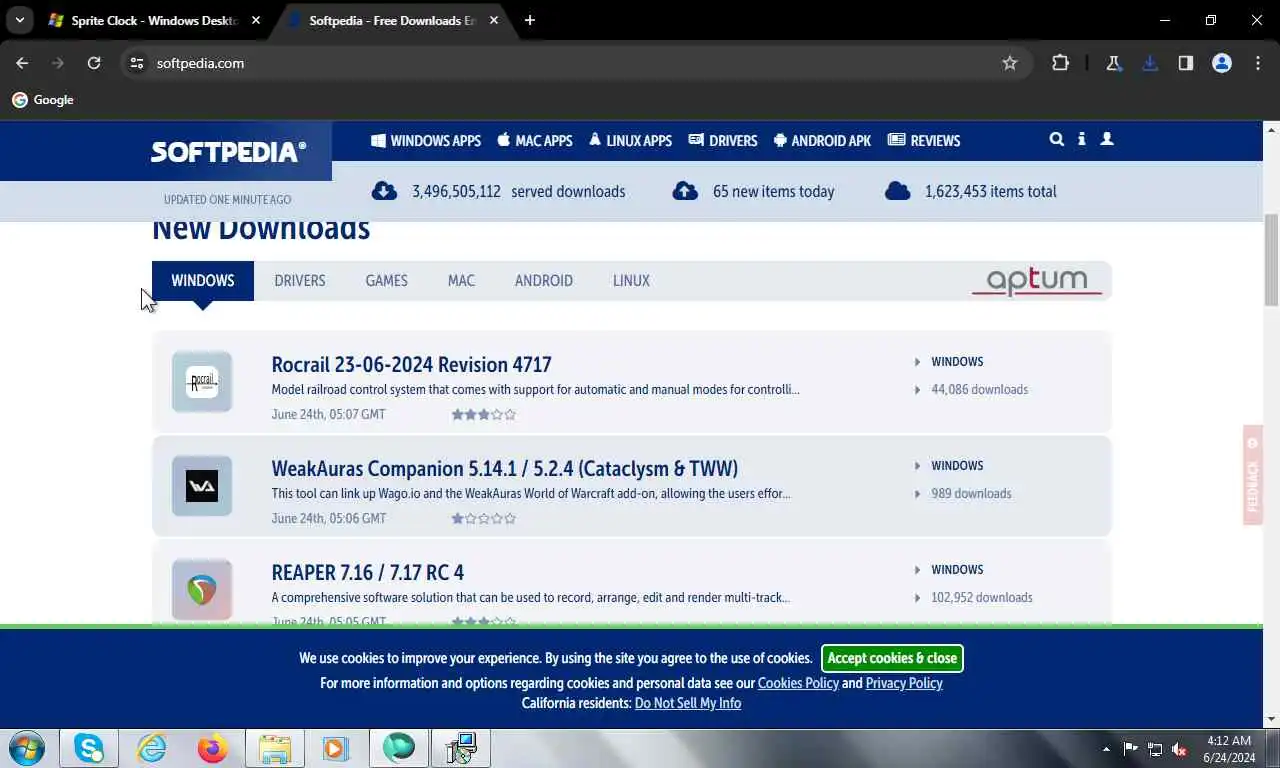1280x768 pixels.
Task: Launch Firefox from the taskbar
Action: 212,748
